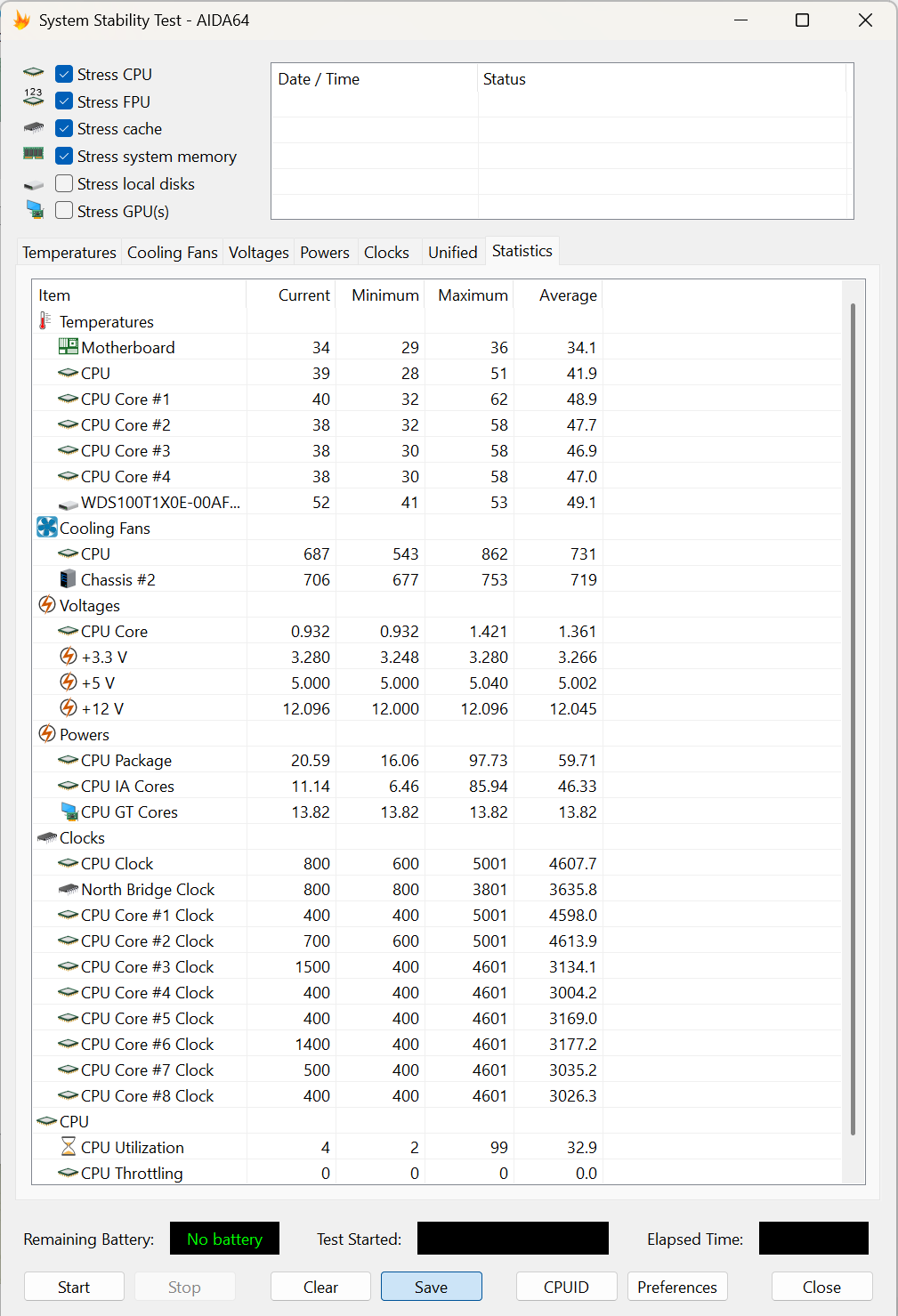
Task: Click the No battery indicator
Action: pyautogui.click(x=224, y=1239)
